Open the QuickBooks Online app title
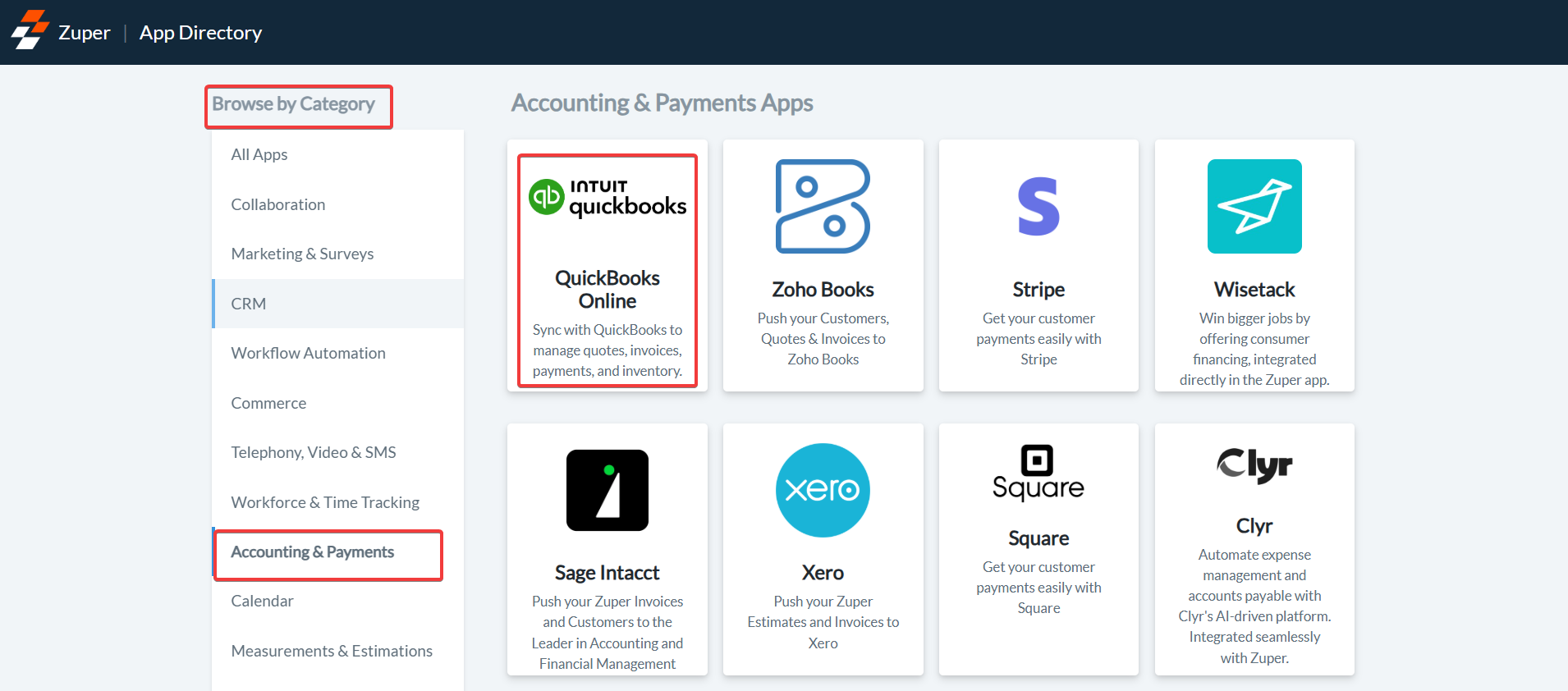The width and height of the screenshot is (1568, 691). tap(607, 290)
